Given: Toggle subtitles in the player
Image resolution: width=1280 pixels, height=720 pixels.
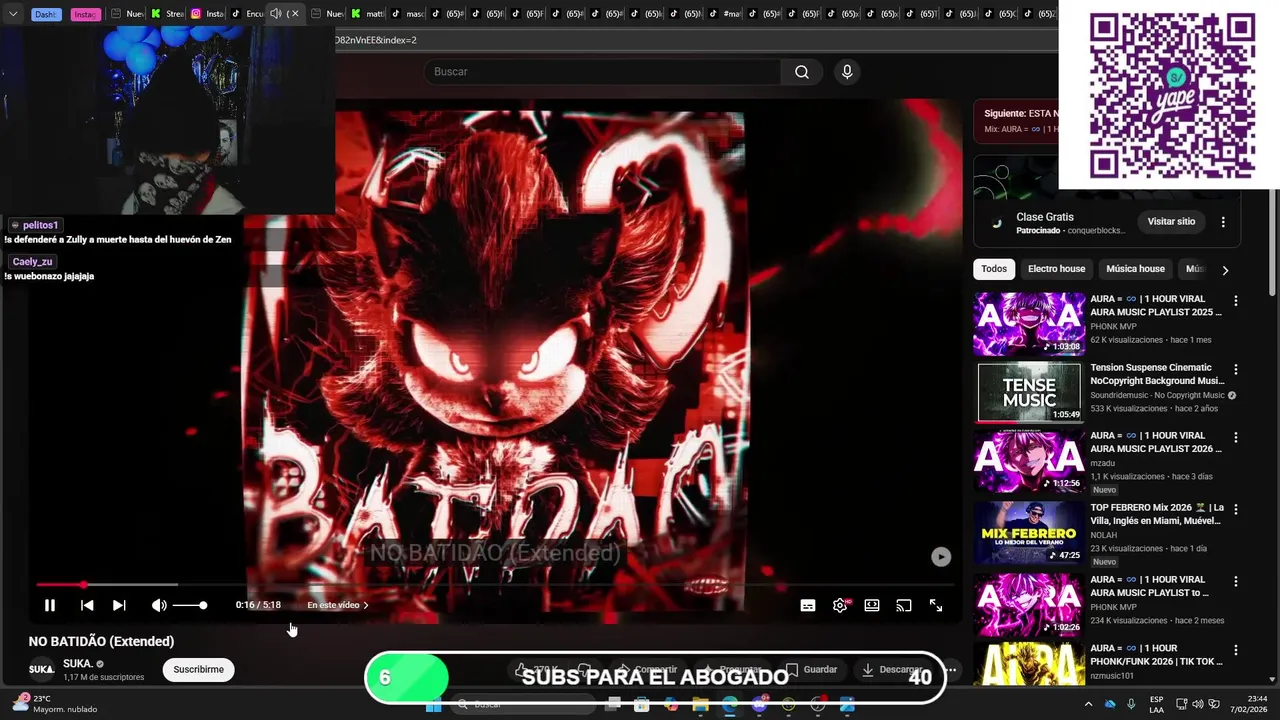Looking at the screenshot, I should (x=808, y=605).
